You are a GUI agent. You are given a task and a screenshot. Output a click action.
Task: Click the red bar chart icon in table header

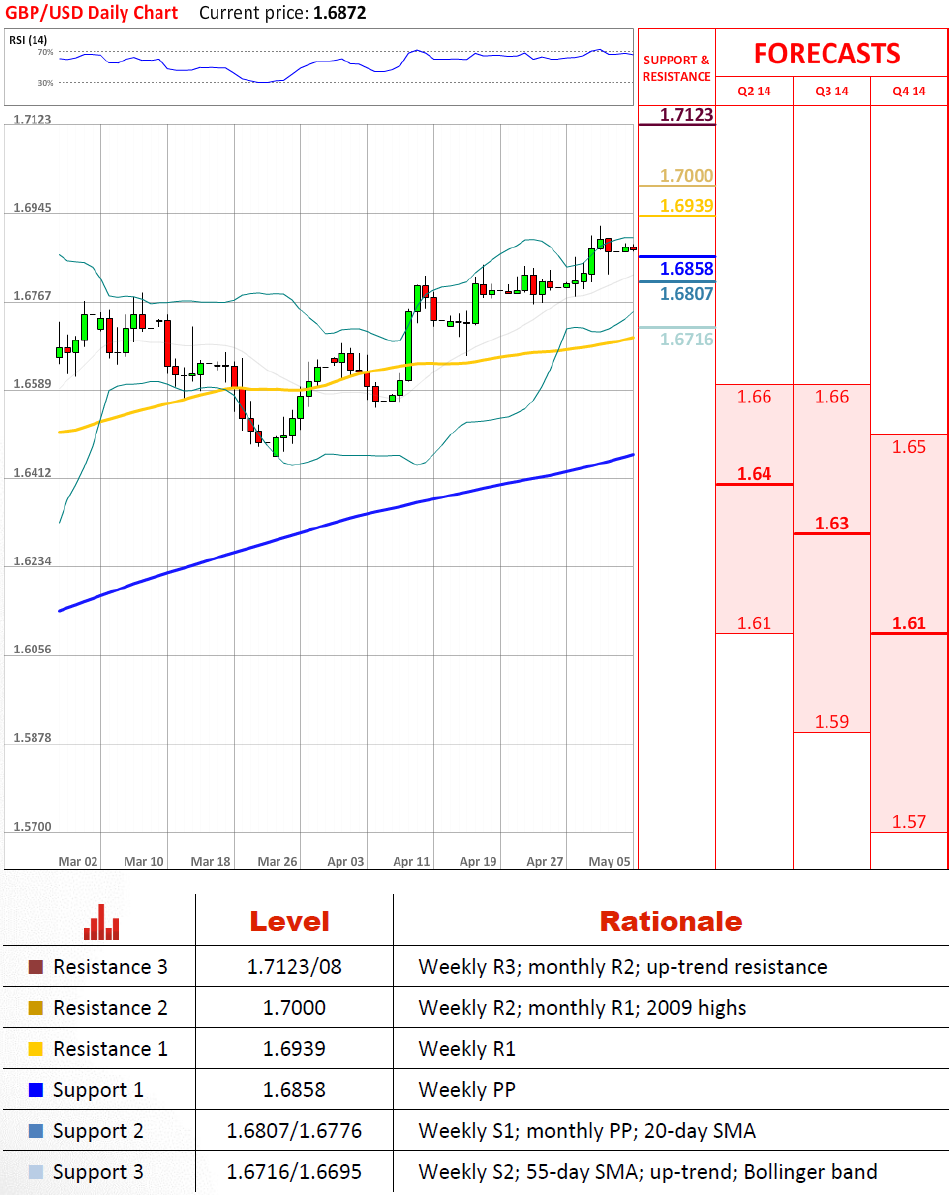coord(101,922)
